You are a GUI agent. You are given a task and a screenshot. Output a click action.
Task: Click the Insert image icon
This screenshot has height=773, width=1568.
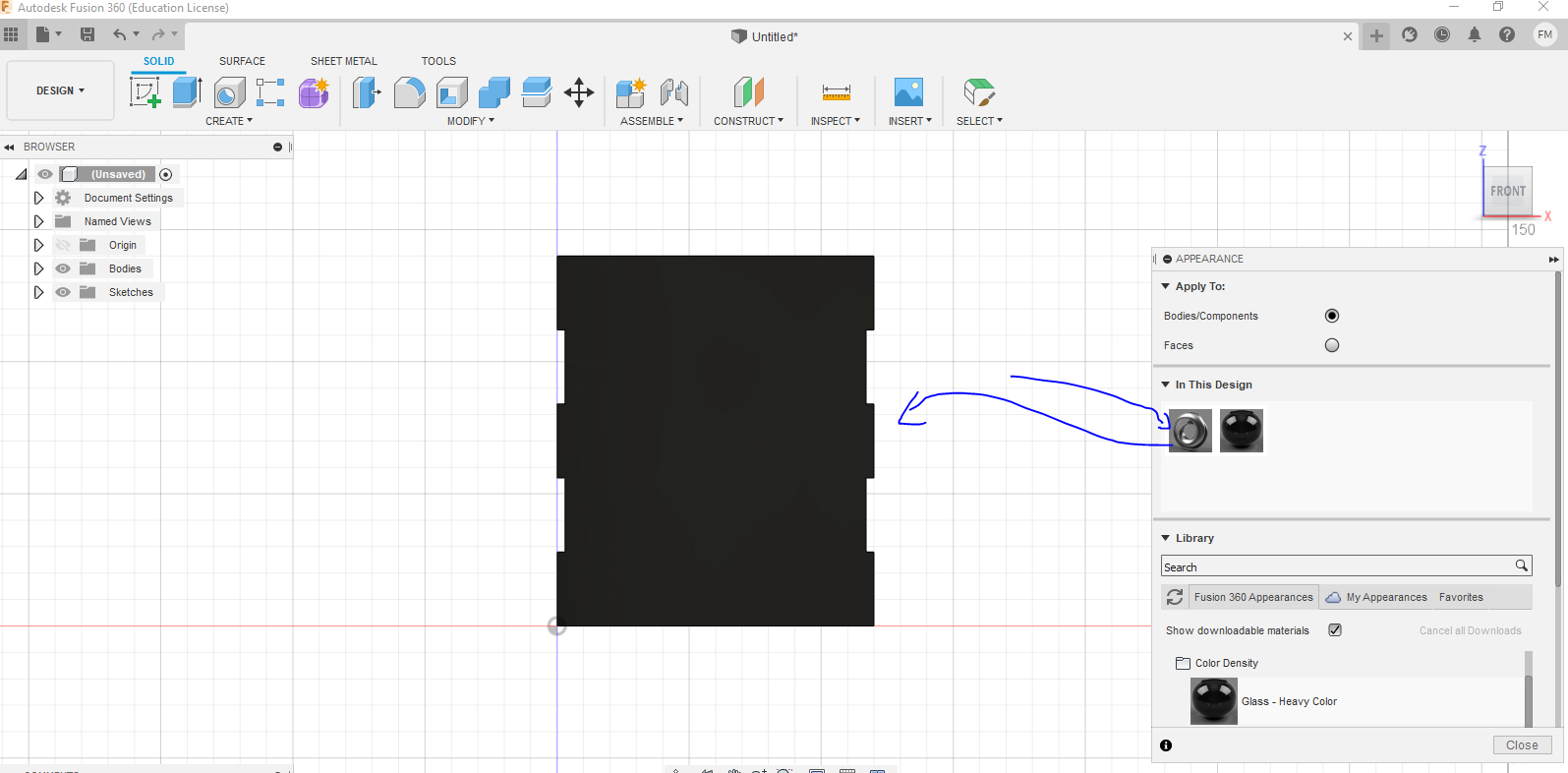[x=908, y=92]
